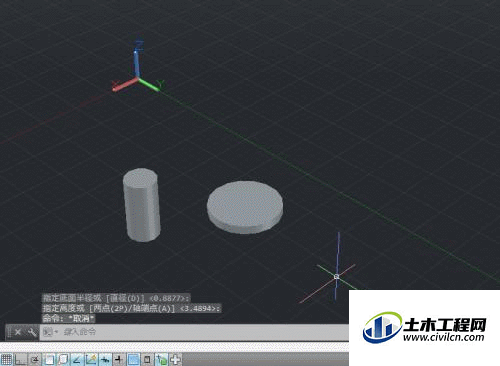This screenshot has width=500, height=366.
Task: Toggle grid display in status bar
Action: 7,359
